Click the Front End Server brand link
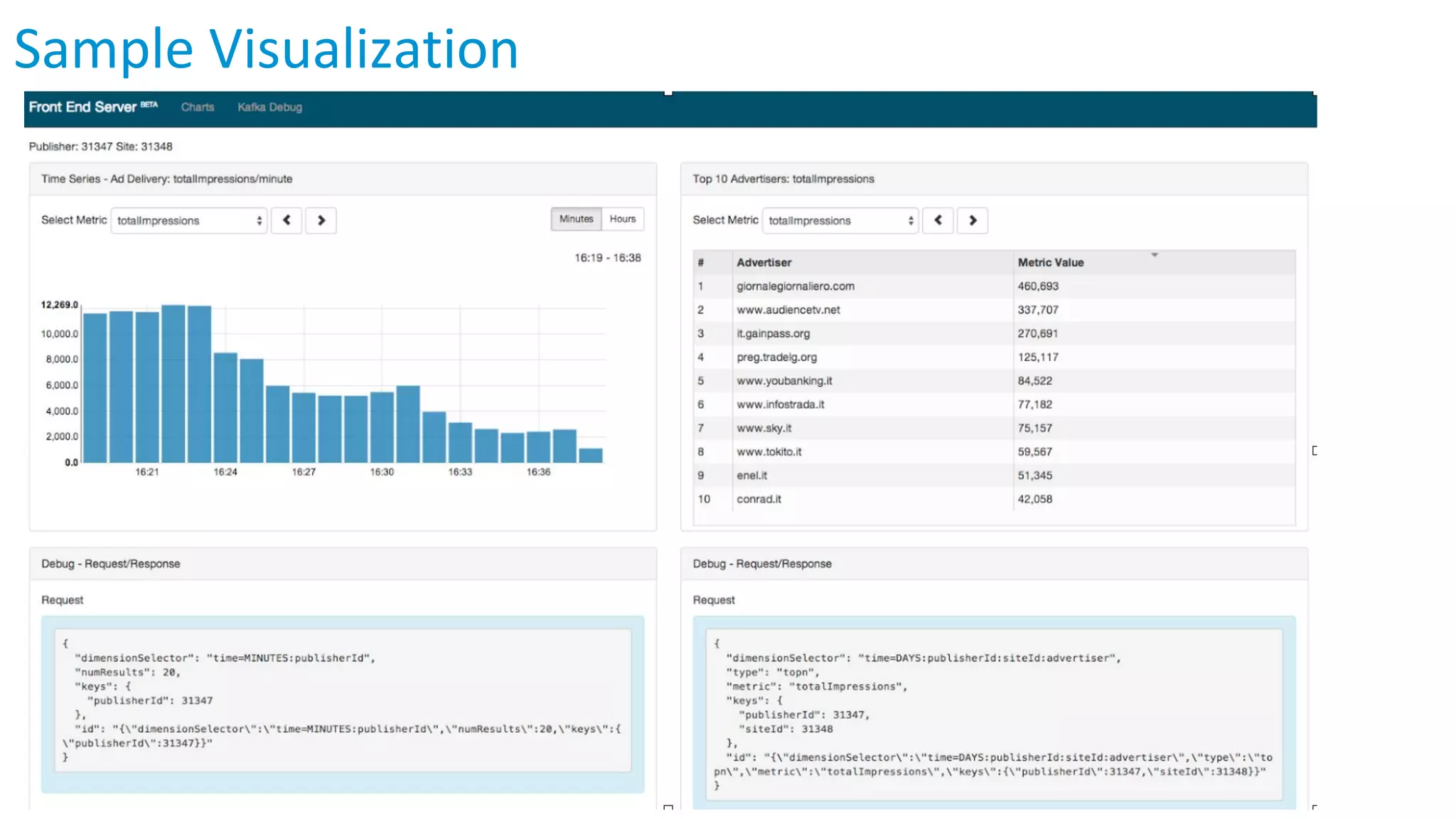Screen dimensions: 1456x819 click(82, 107)
